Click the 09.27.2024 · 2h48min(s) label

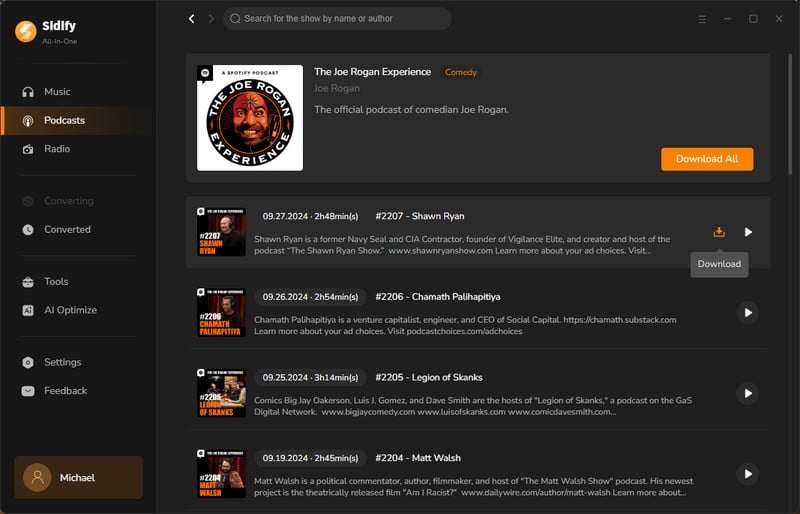310,216
